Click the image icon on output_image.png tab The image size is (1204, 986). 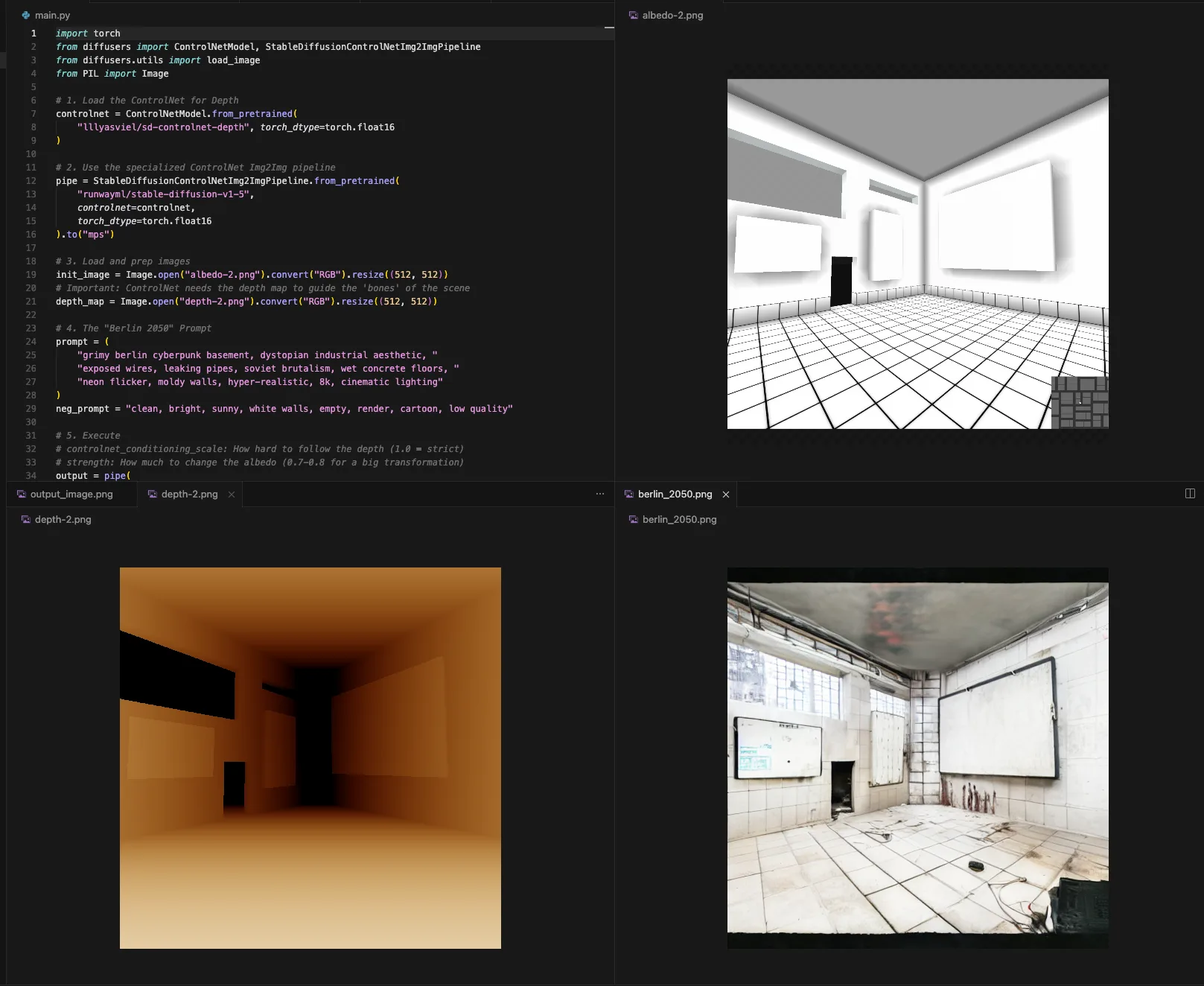[x=22, y=494]
